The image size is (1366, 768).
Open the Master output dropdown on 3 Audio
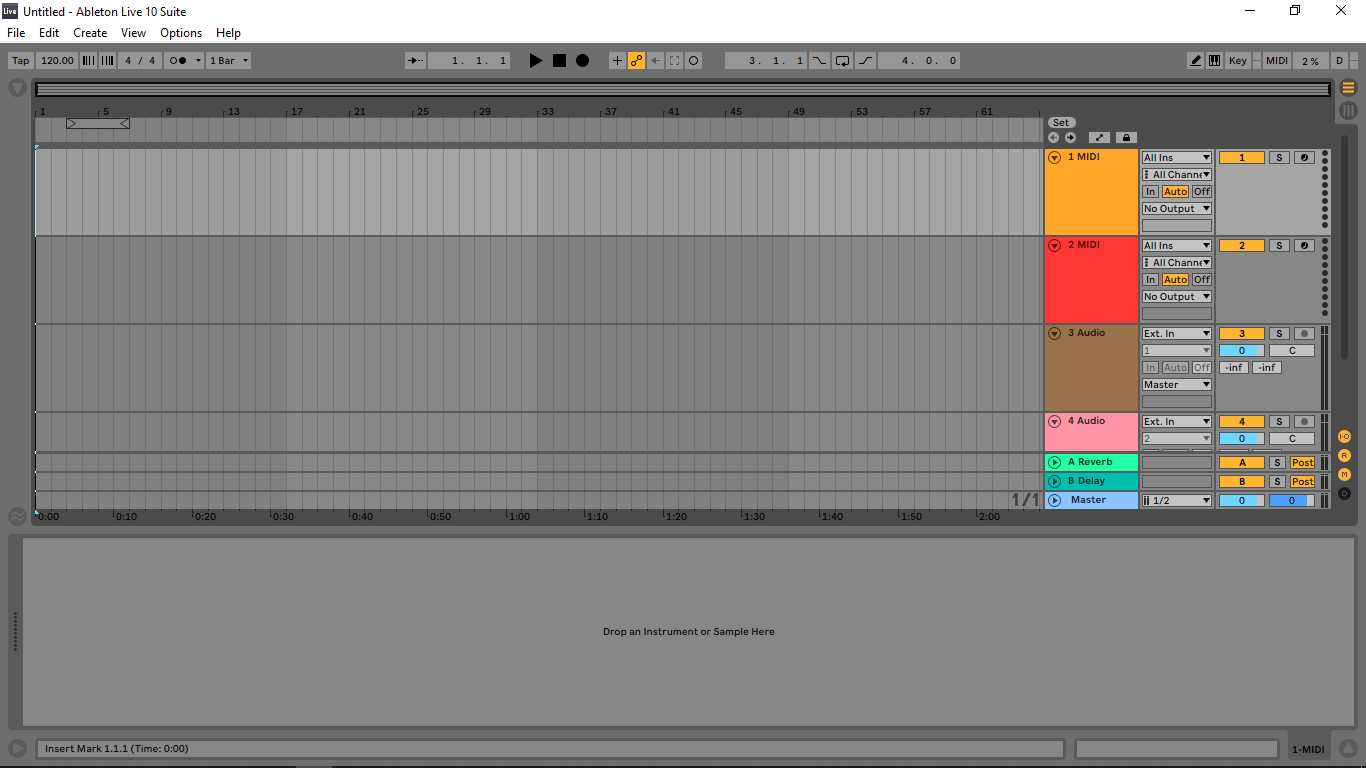coord(1176,385)
